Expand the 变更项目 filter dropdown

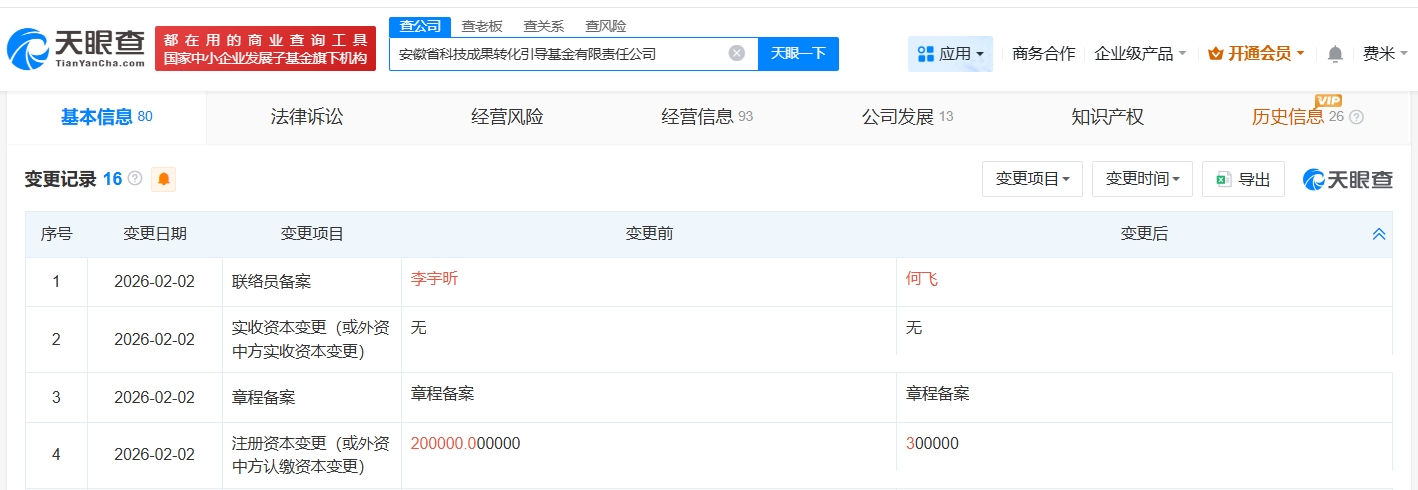pos(1032,179)
